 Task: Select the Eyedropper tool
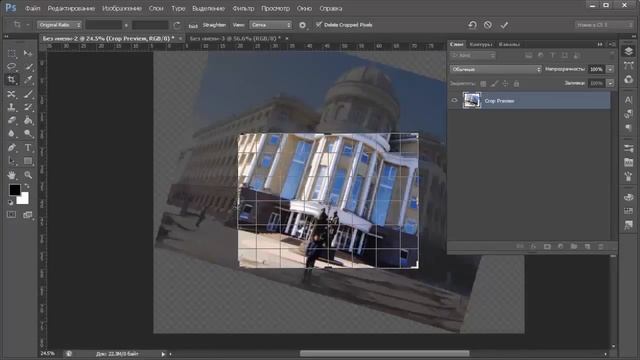pyautogui.click(x=28, y=80)
